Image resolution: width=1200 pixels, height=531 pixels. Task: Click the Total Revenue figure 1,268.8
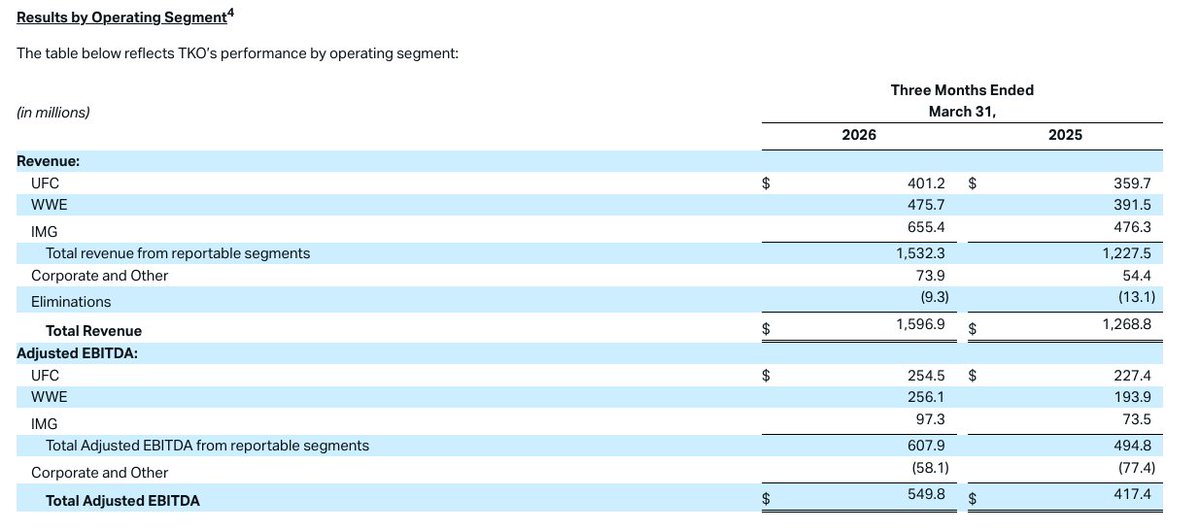[1127, 325]
